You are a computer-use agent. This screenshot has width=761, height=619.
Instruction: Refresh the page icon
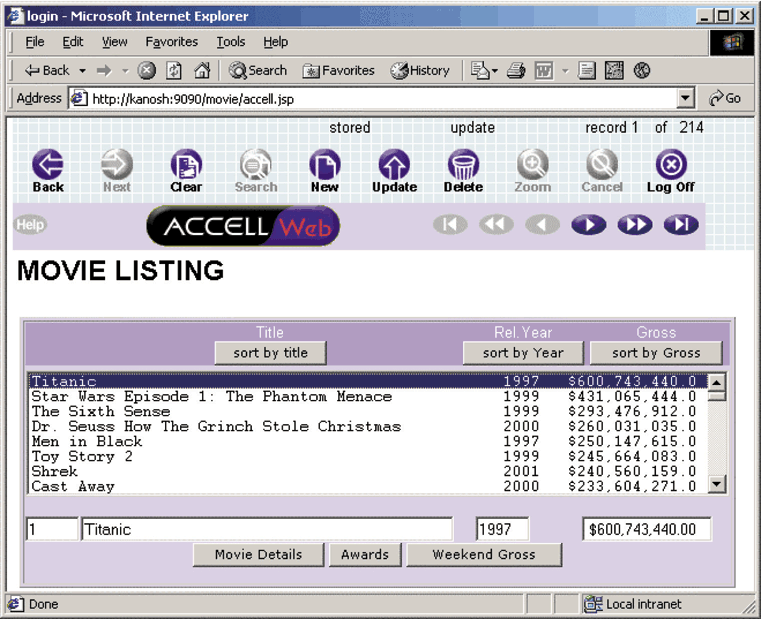174,71
